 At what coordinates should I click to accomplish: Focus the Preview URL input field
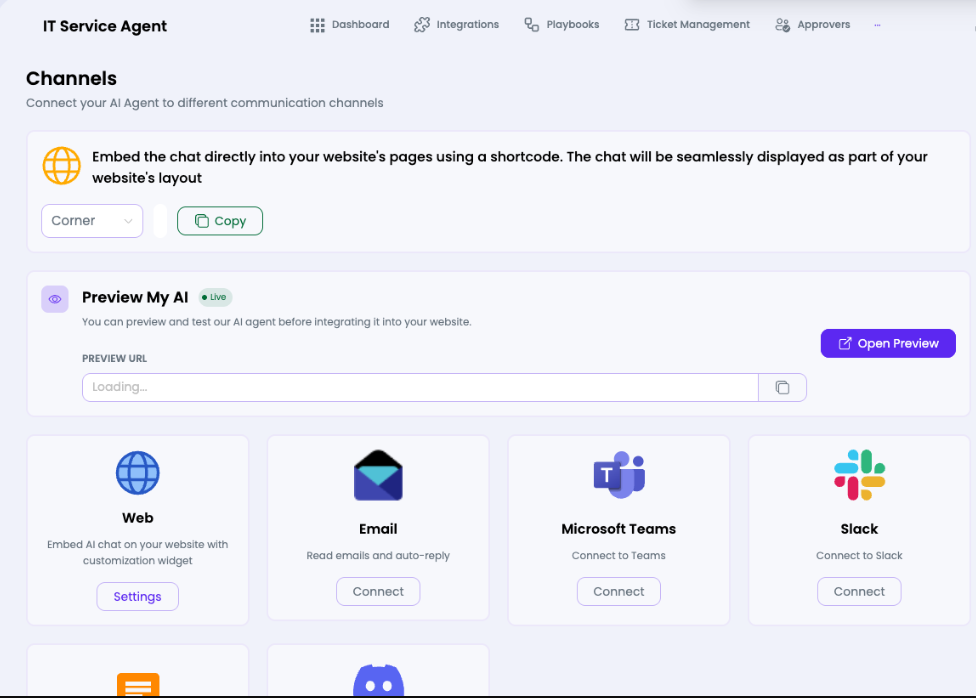tap(420, 387)
